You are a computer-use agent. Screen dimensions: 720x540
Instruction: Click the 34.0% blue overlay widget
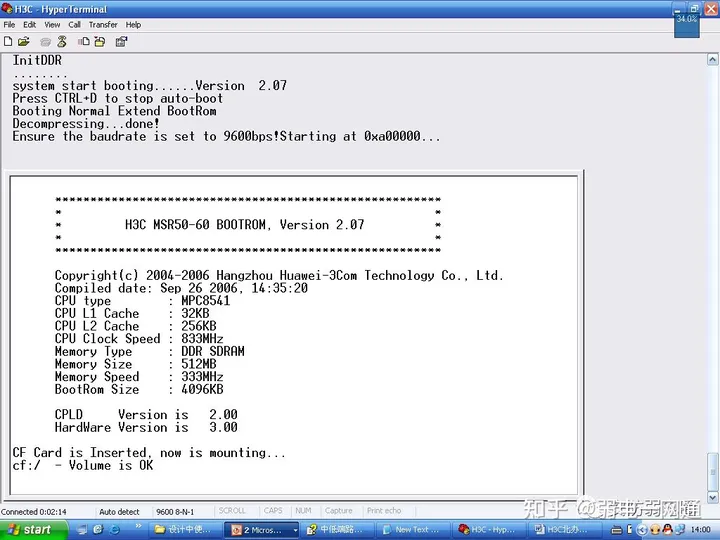coord(687,24)
